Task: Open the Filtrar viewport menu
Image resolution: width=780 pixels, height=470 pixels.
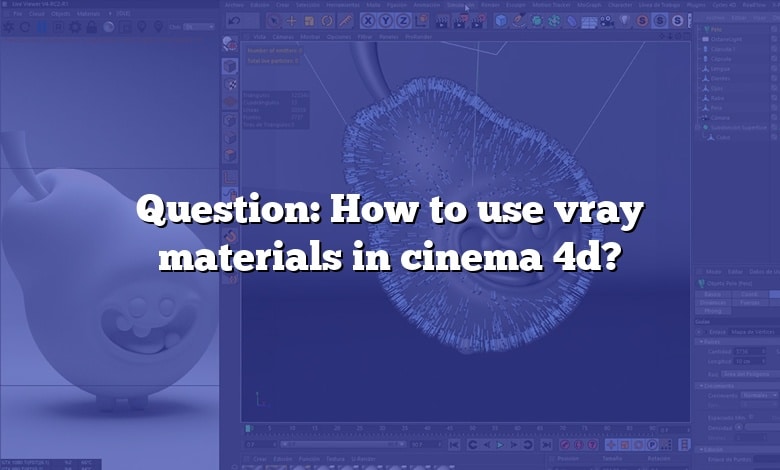Action: click(365, 37)
